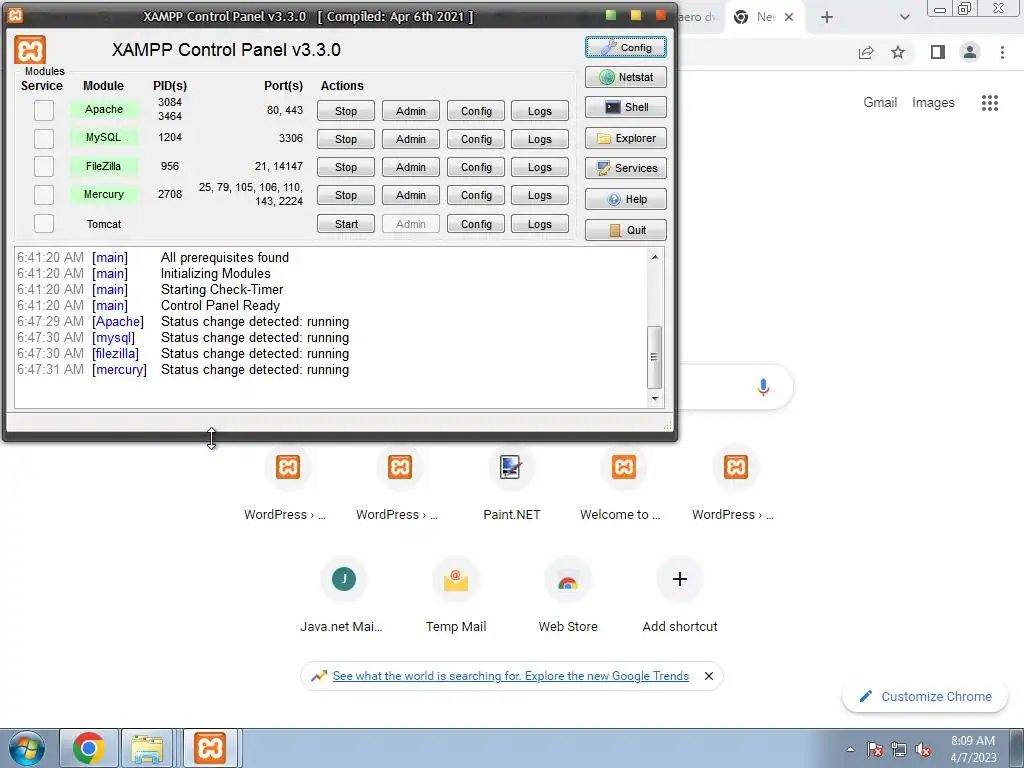Open XAMPP Help
1024x768 pixels.
tap(626, 199)
